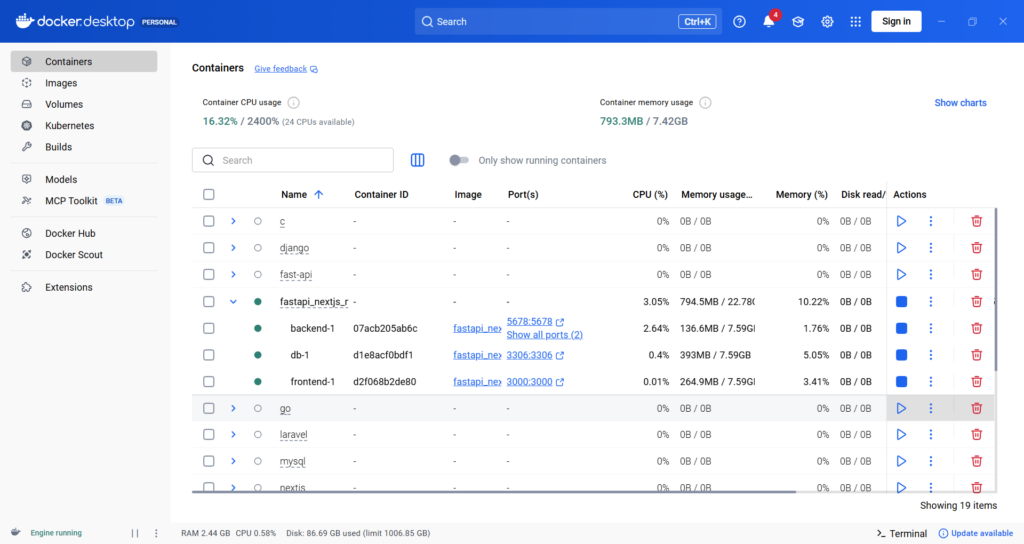Stop the fastapi_nextjs_r compose stack
Screen dimensions: 1024x544
[901, 302]
